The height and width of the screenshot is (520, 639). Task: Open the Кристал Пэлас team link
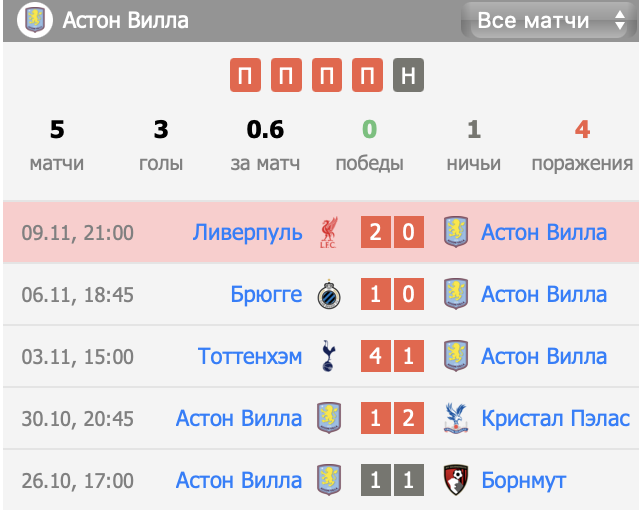coord(555,418)
